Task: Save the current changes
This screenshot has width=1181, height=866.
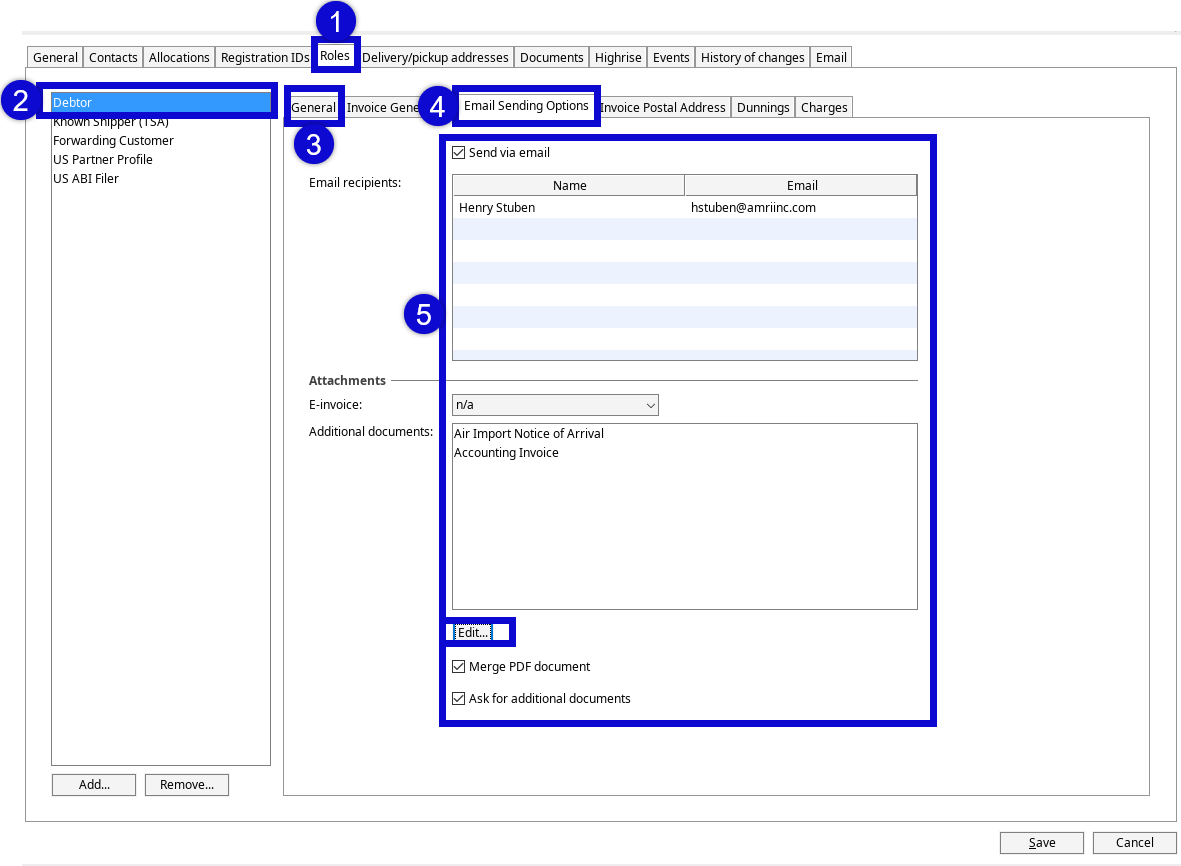Action: [1041, 842]
